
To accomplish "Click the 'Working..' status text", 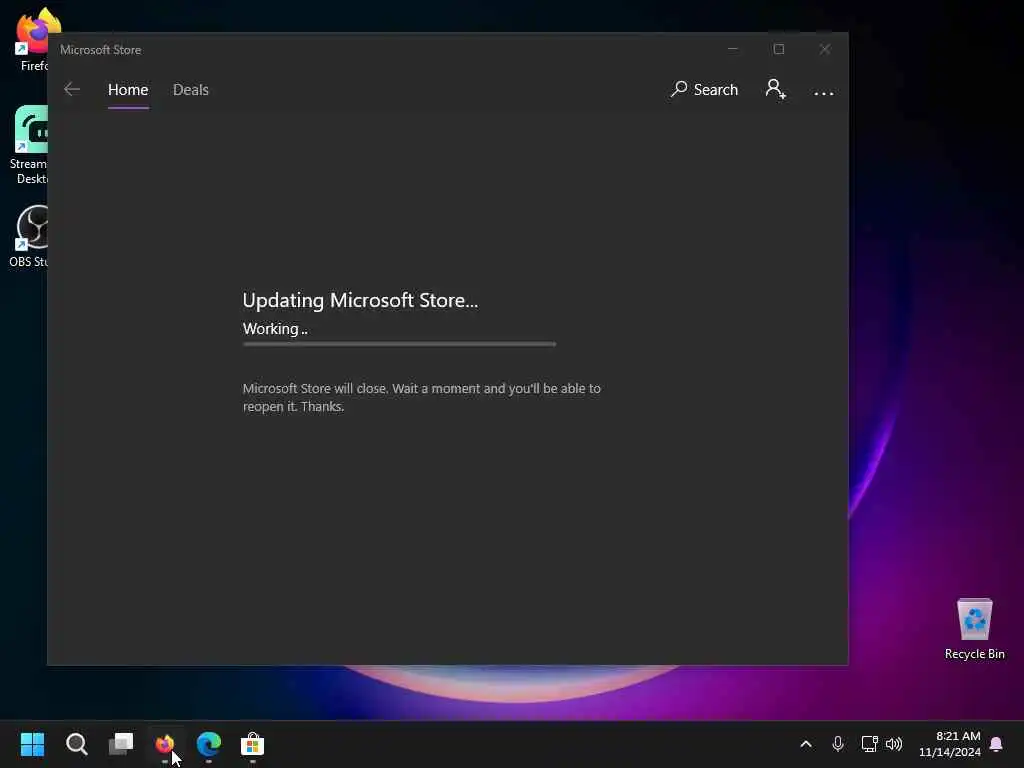I will pos(275,329).
